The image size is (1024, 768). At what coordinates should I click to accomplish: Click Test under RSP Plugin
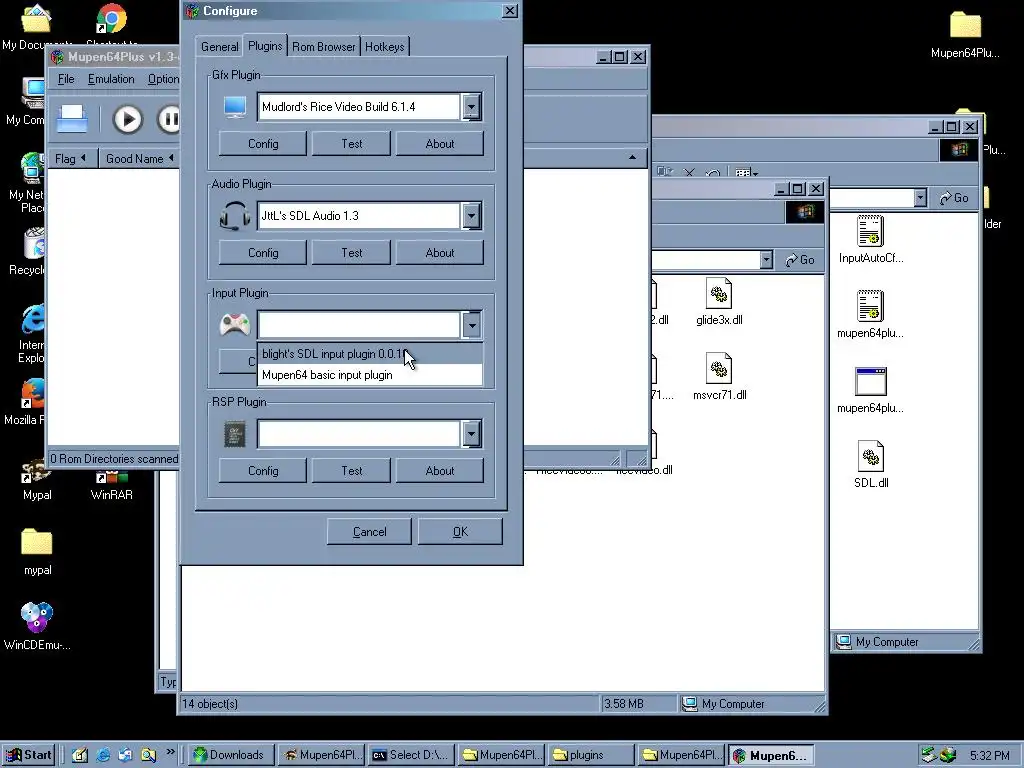tap(351, 471)
